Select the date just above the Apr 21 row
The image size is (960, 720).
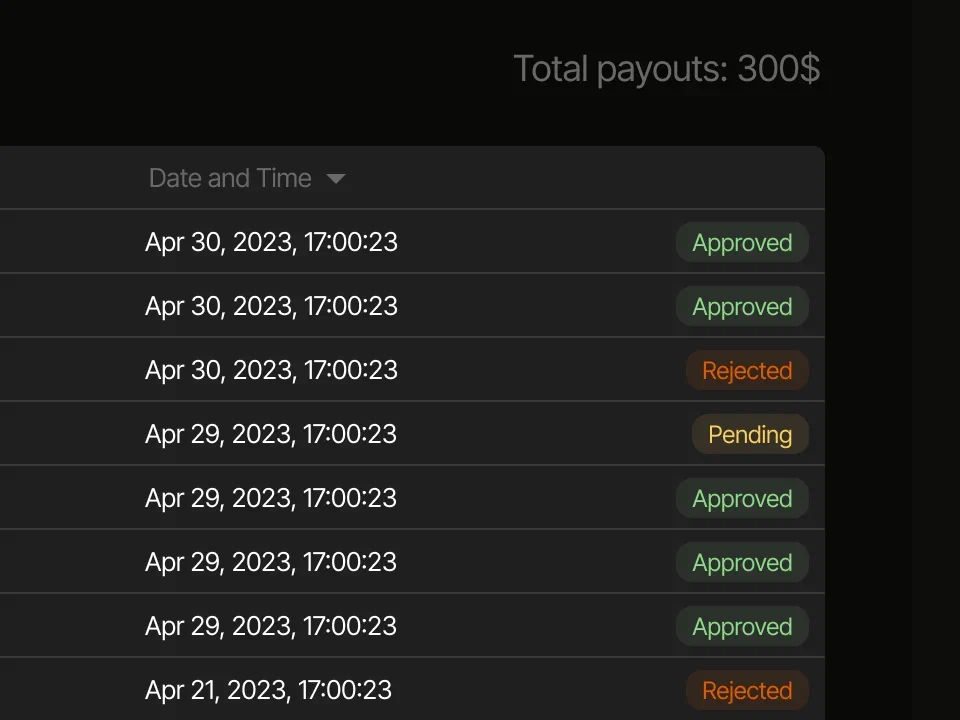coord(271,626)
